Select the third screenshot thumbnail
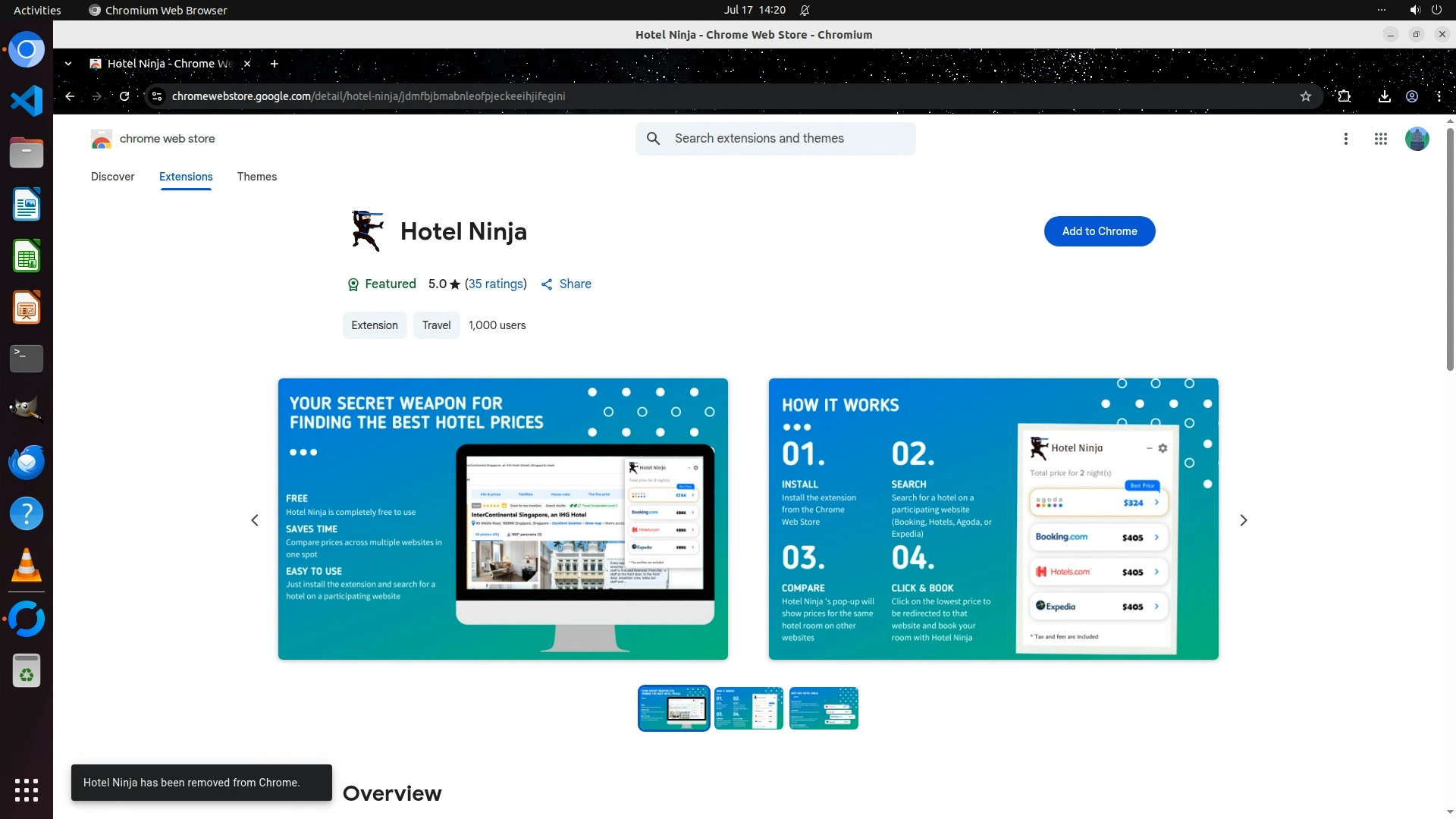Image resolution: width=1456 pixels, height=819 pixels. (823, 708)
